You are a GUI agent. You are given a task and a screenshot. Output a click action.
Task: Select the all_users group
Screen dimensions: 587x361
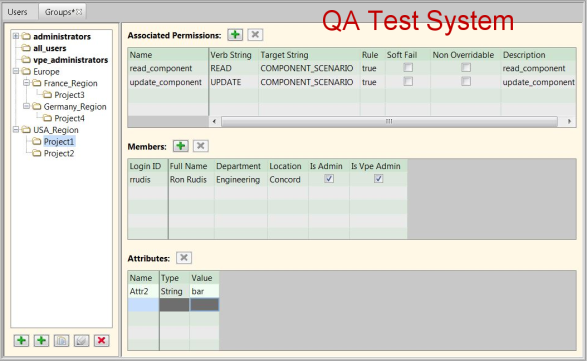(49, 48)
